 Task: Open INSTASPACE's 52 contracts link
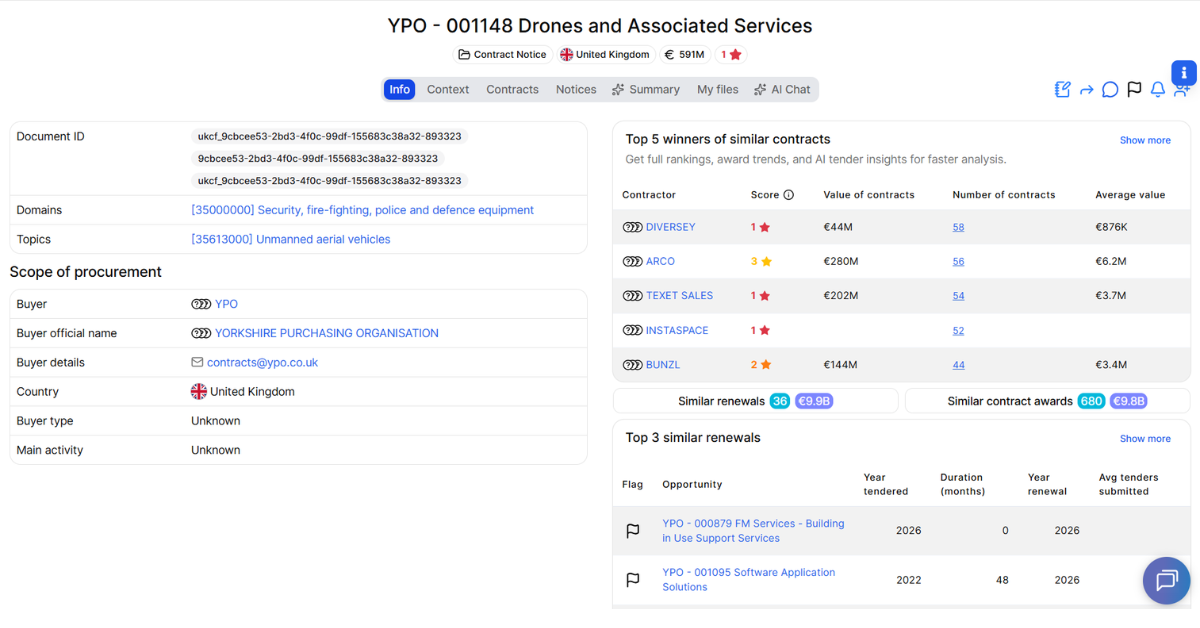click(x=959, y=330)
